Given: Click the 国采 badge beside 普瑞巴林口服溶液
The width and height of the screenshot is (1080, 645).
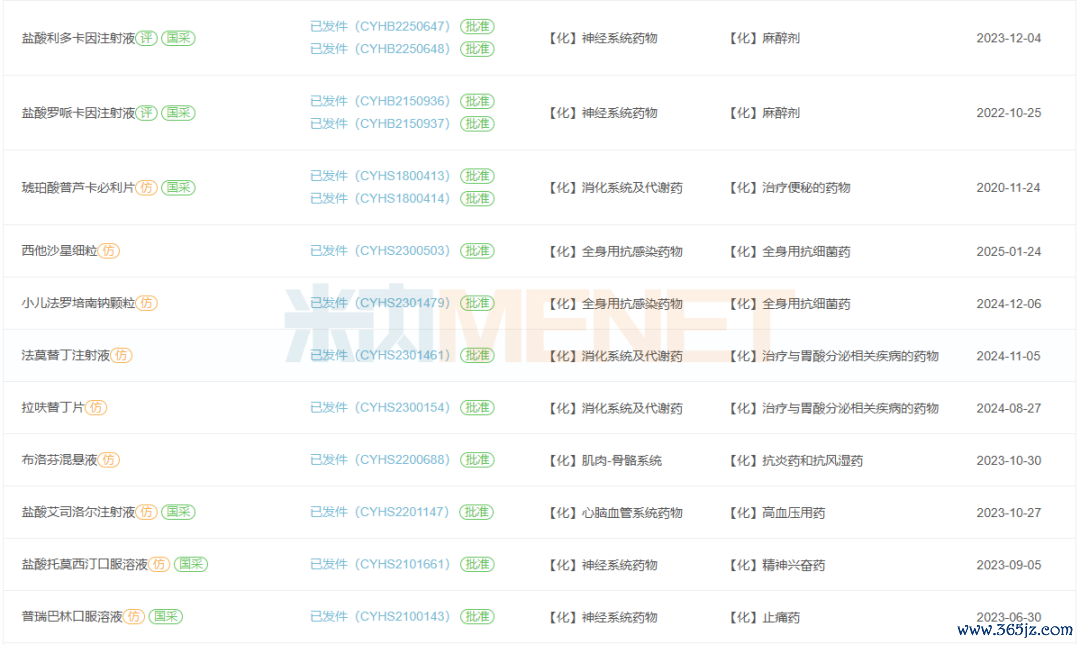Looking at the screenshot, I should pos(165,617).
